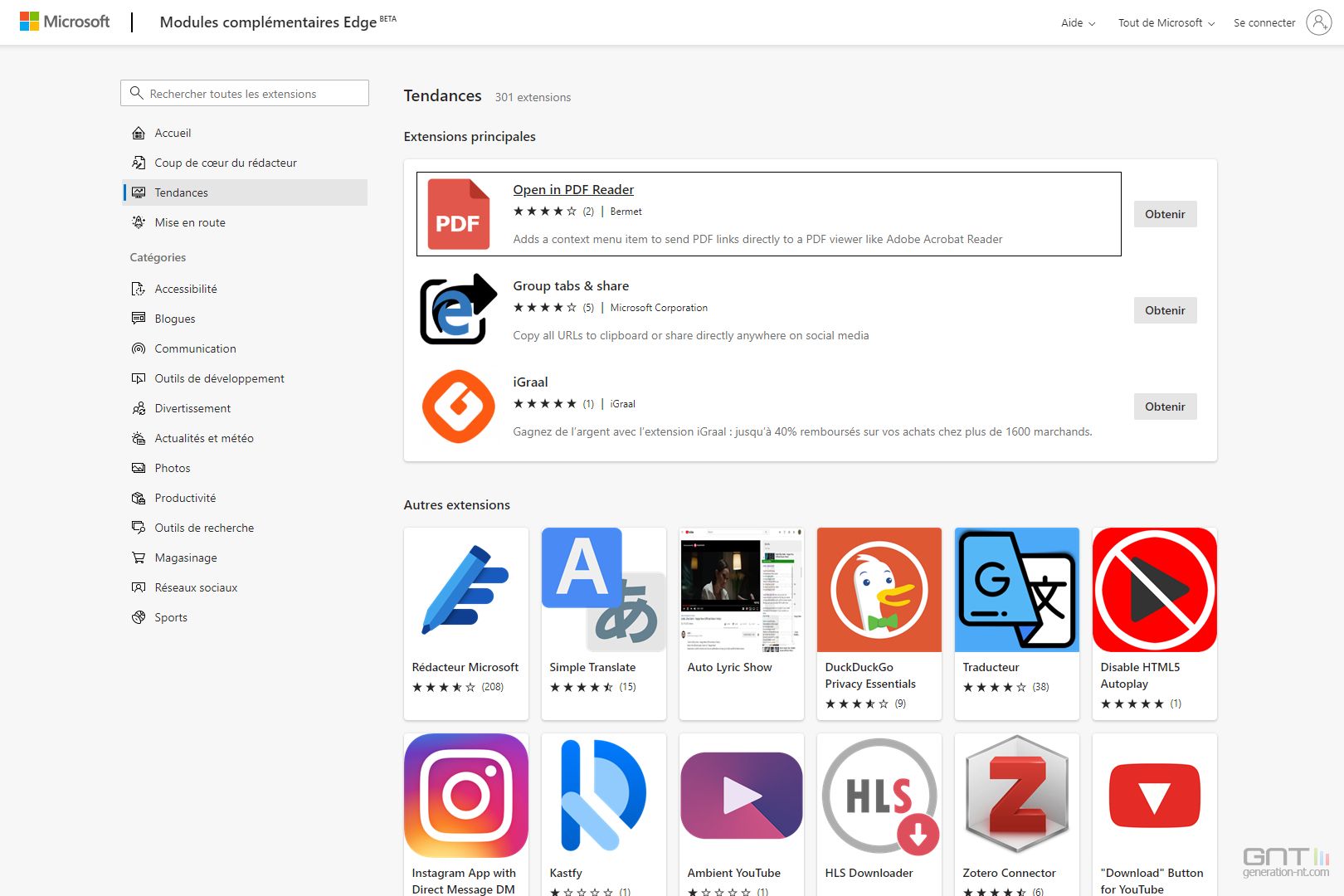Open the user account icon
Screen dimensions: 1344x896
[x=1320, y=22]
